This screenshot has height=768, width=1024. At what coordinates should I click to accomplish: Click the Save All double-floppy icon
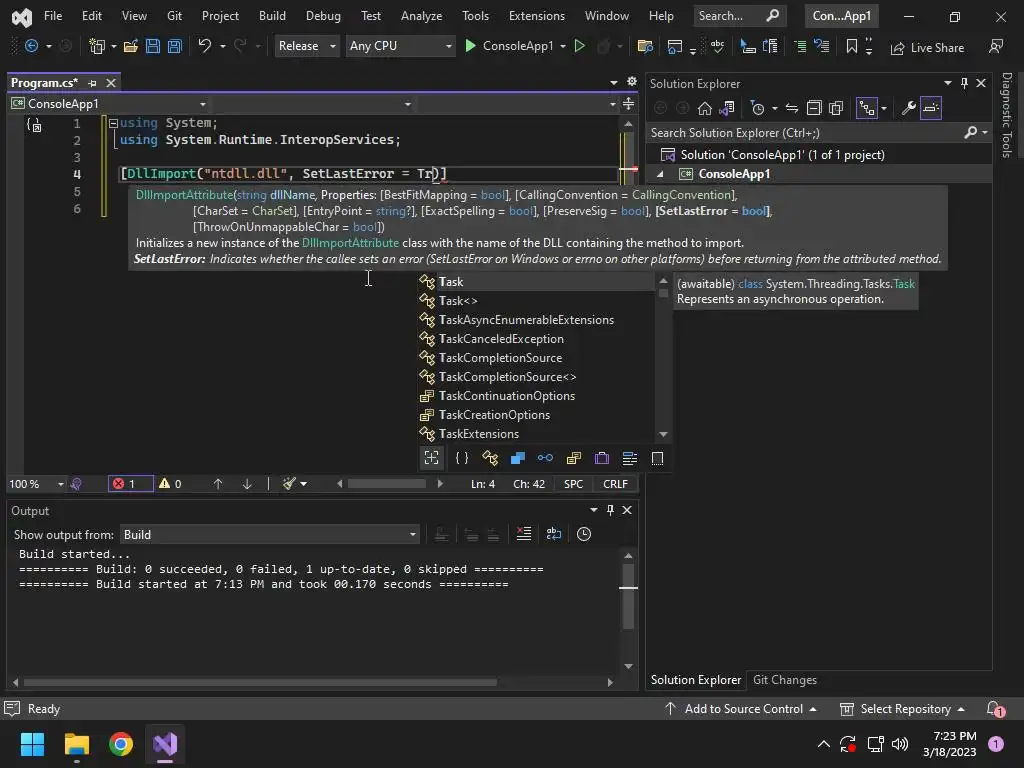(x=175, y=46)
